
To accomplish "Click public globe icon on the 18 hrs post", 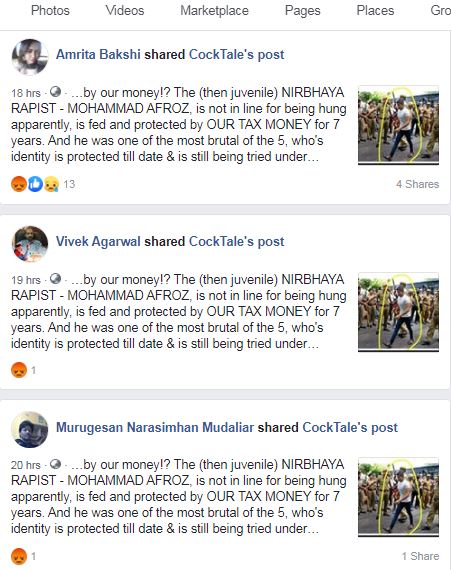I will (55, 92).
